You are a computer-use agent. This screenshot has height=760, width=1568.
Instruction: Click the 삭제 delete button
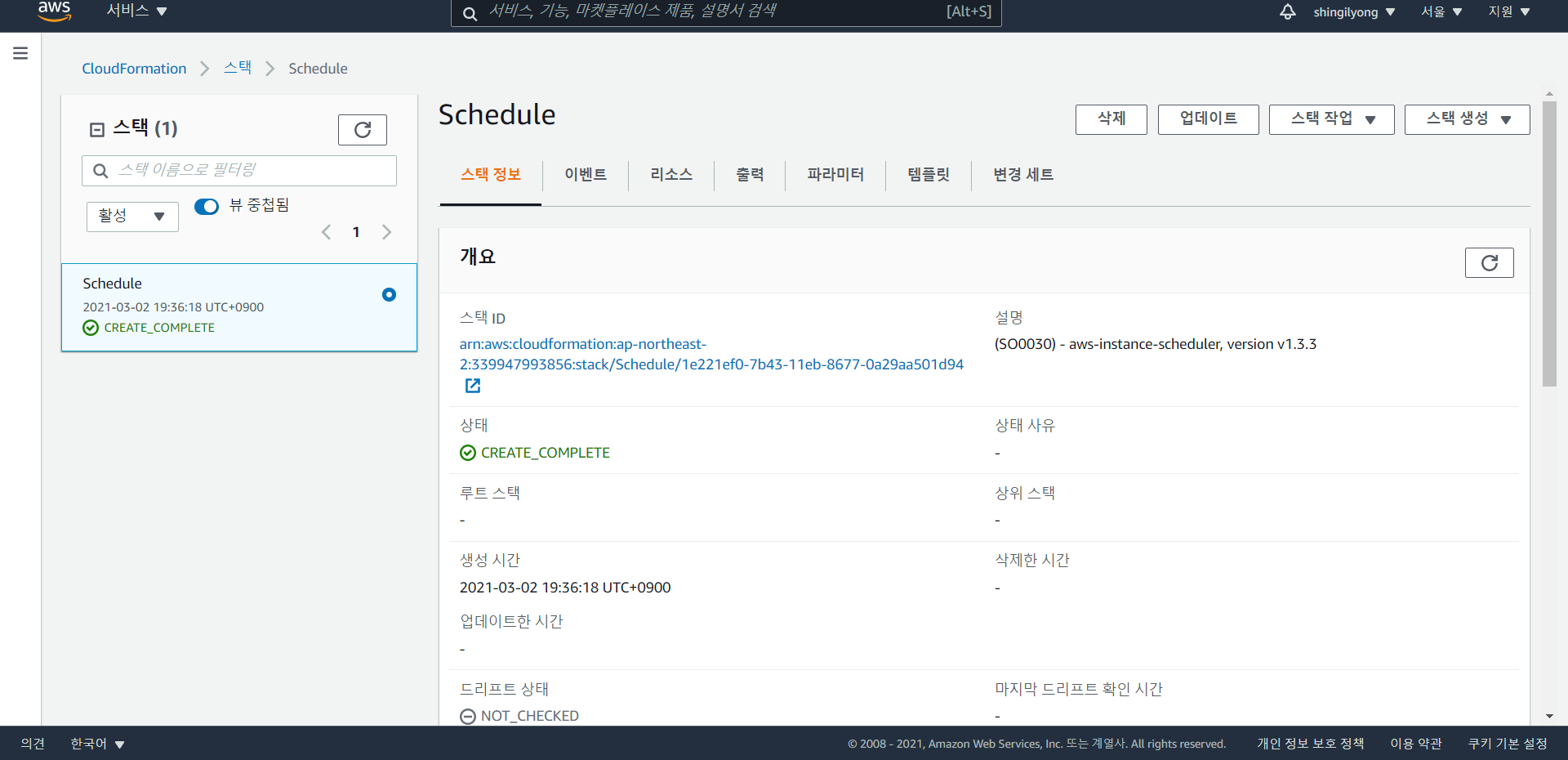(1111, 119)
